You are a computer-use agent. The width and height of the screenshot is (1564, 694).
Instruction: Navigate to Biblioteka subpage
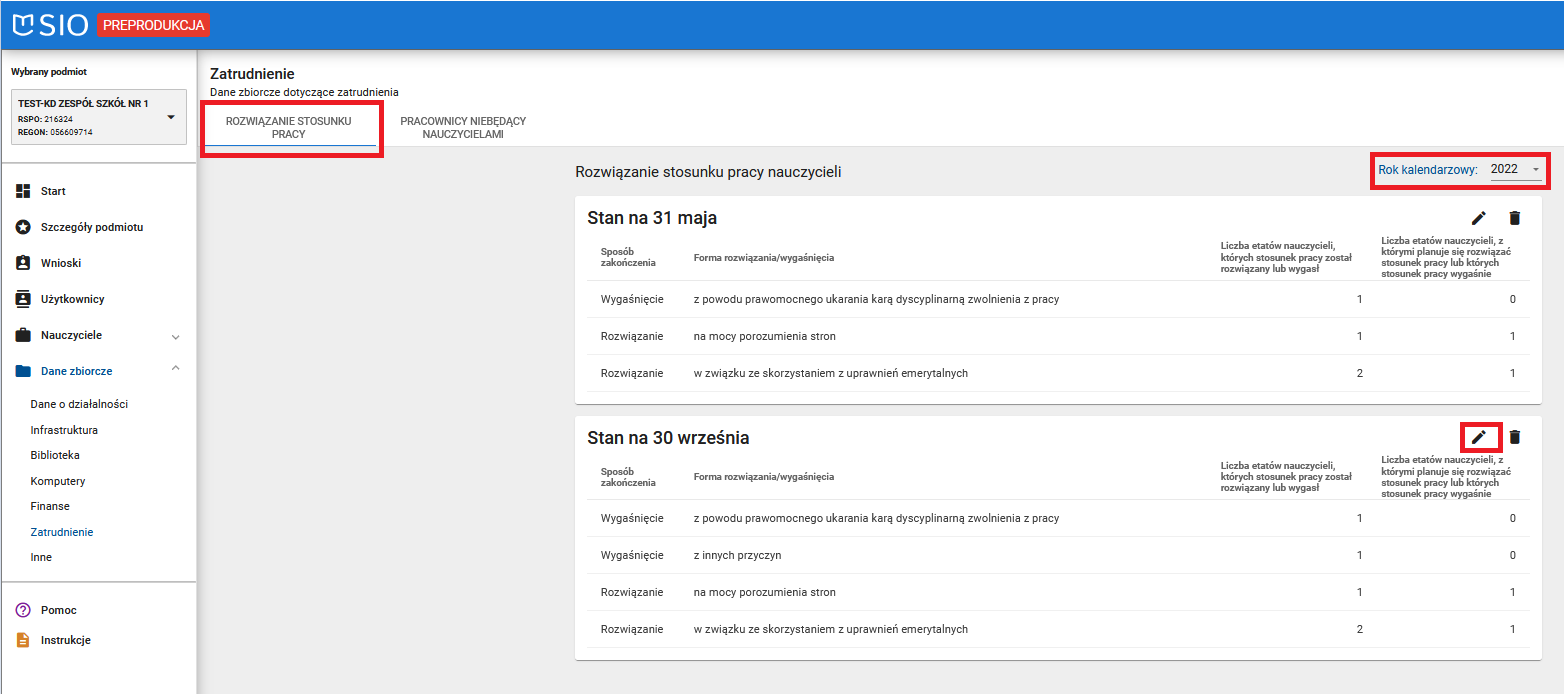55,455
